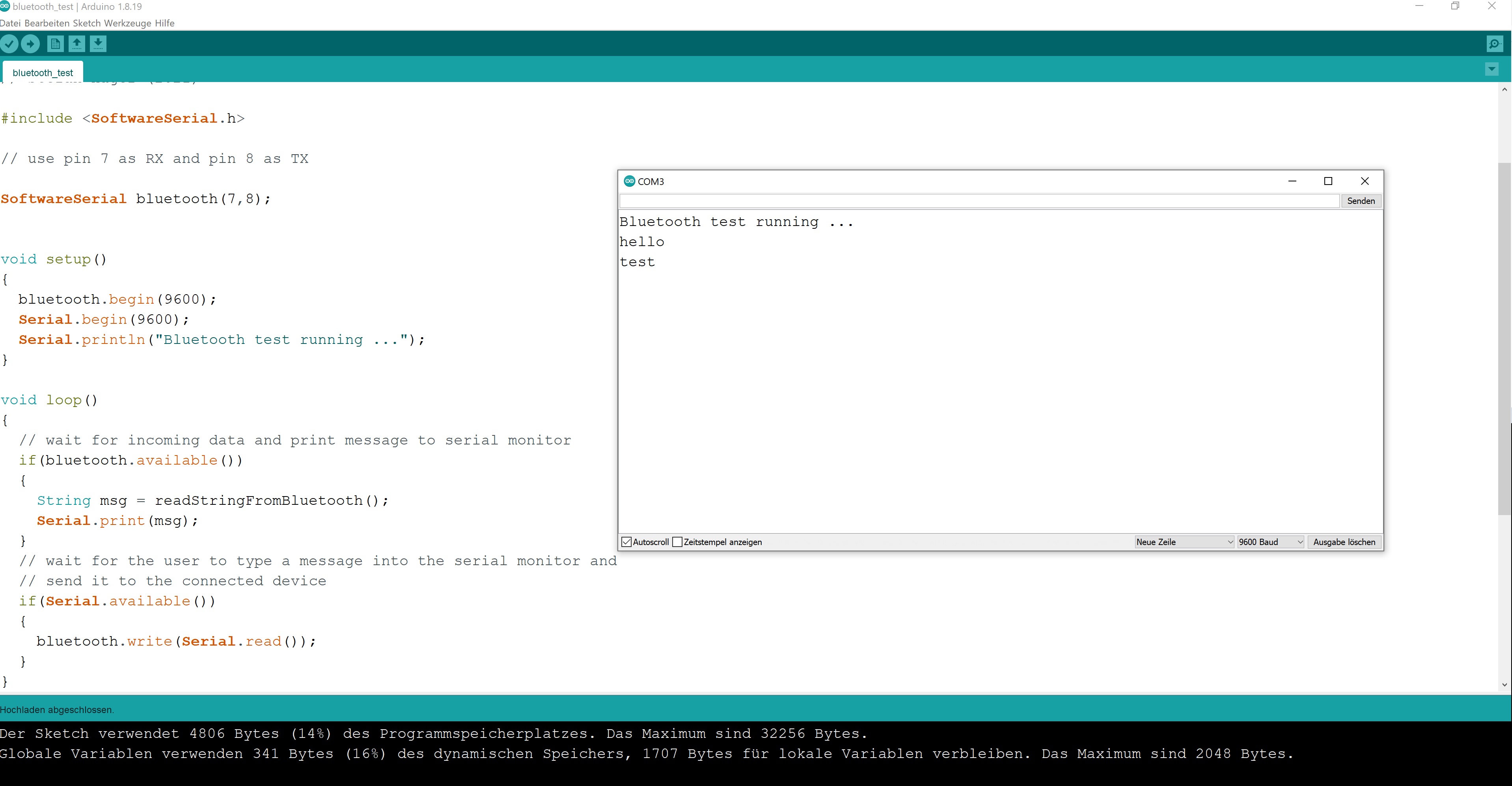Click the editor scrollbar up arrow
This screenshot has width=1512, height=786.
(x=1505, y=90)
